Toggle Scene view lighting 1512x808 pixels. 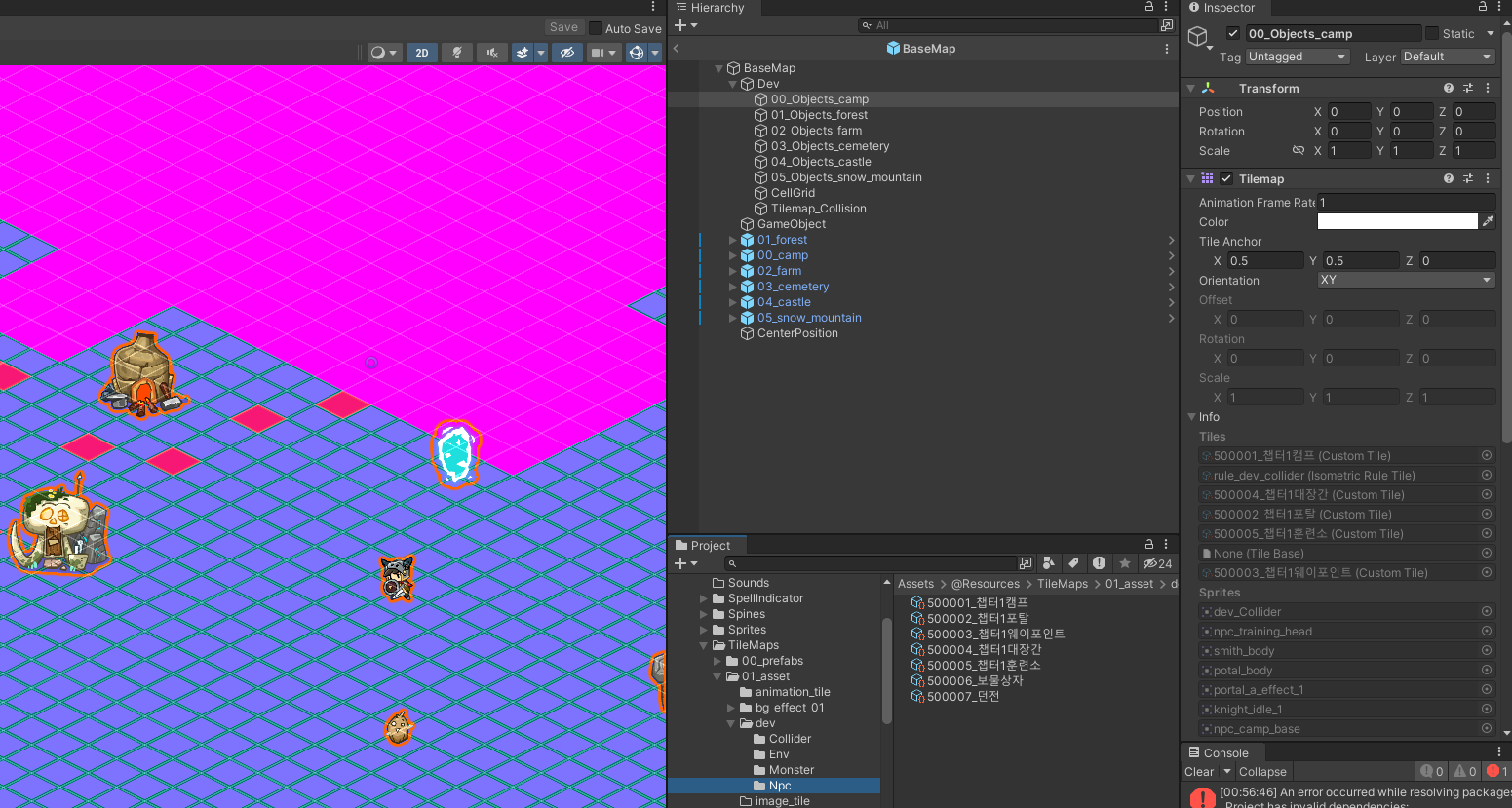click(456, 53)
